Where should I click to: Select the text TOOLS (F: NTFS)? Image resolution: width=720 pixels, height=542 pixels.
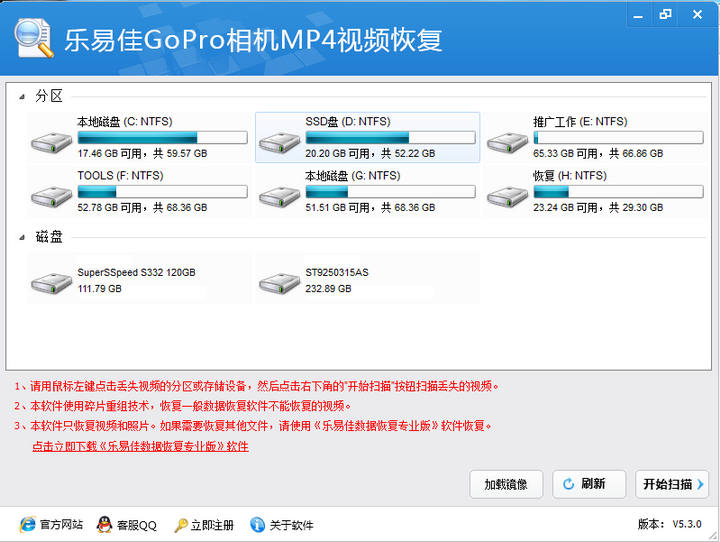(120, 175)
